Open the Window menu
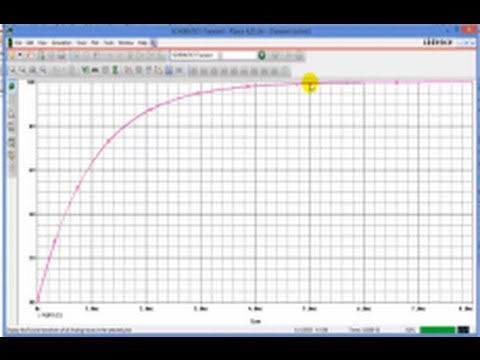The image size is (480, 360). point(126,43)
